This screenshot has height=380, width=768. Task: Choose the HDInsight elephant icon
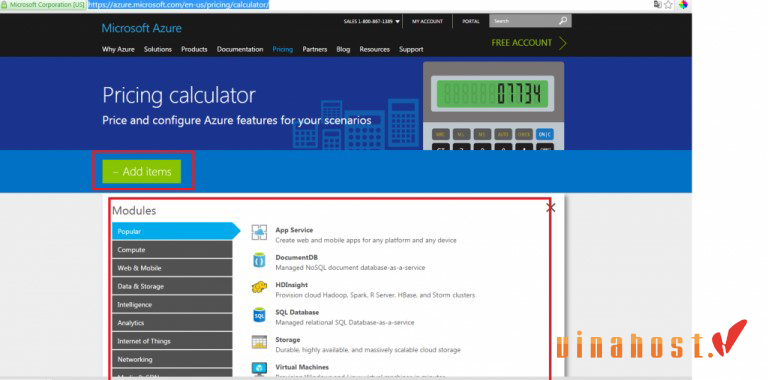(x=259, y=287)
